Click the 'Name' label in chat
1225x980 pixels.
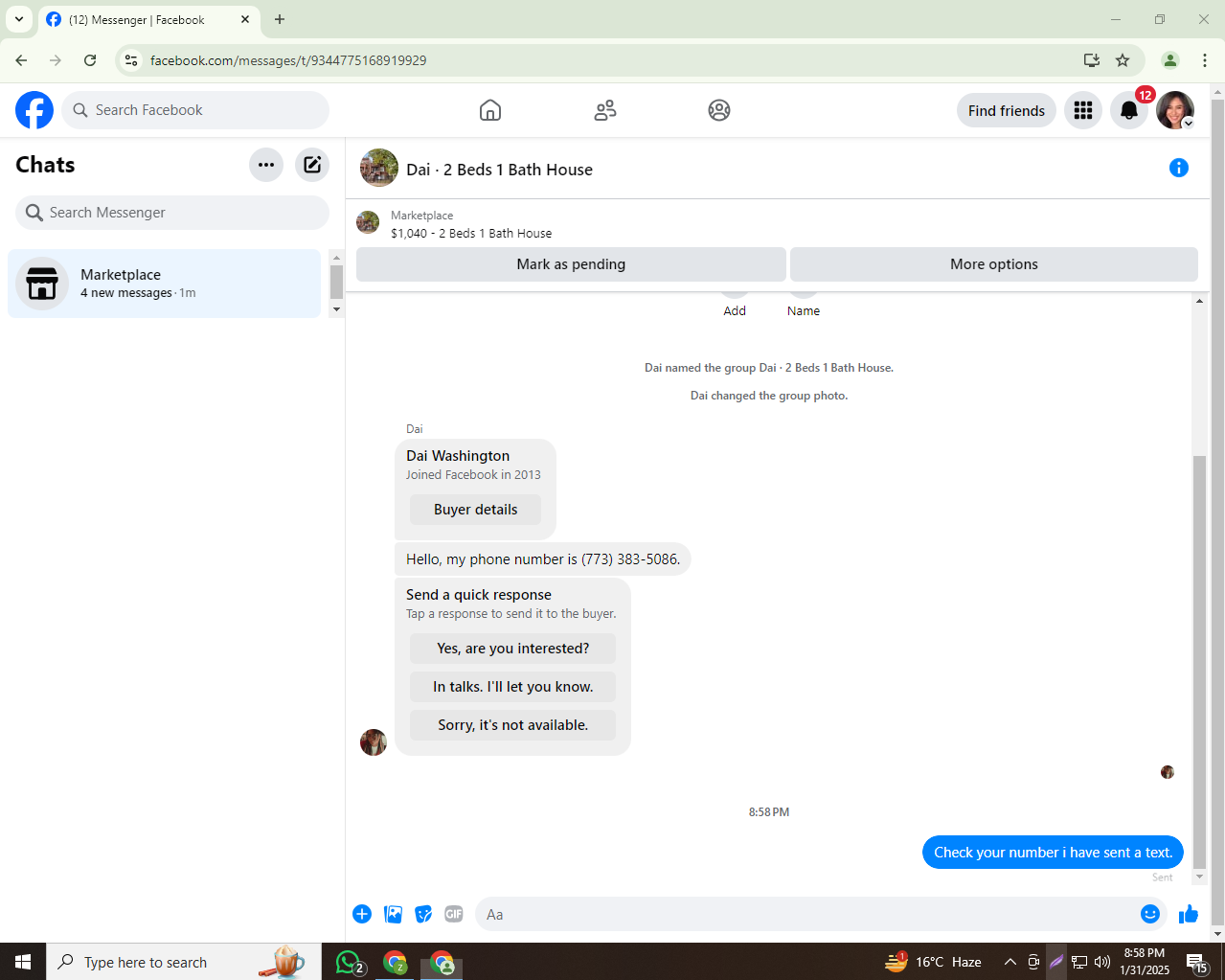(x=804, y=311)
